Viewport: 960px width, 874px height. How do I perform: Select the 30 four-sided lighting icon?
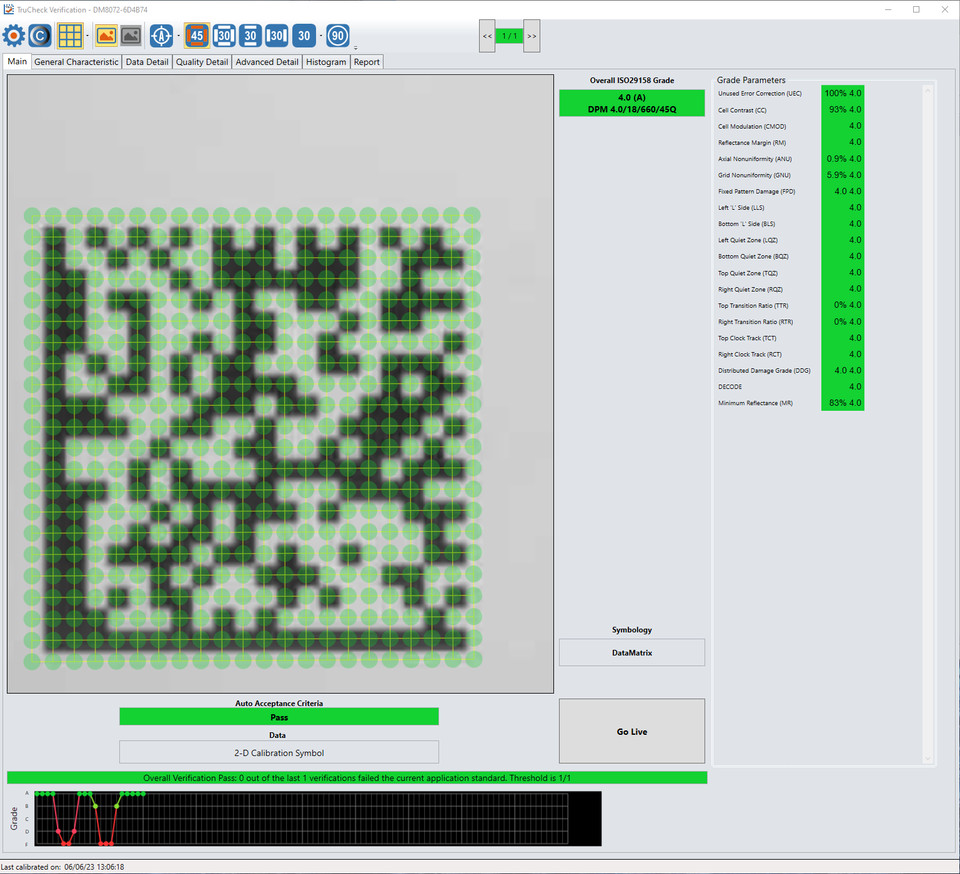[x=224, y=35]
